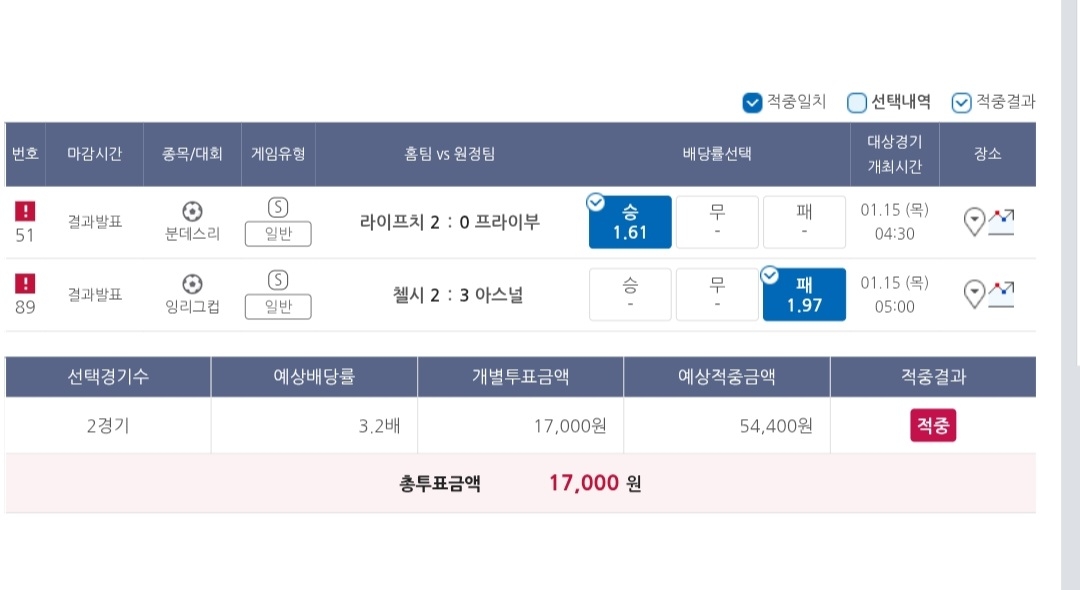Show the trend chart icon for match 89

1001,294
